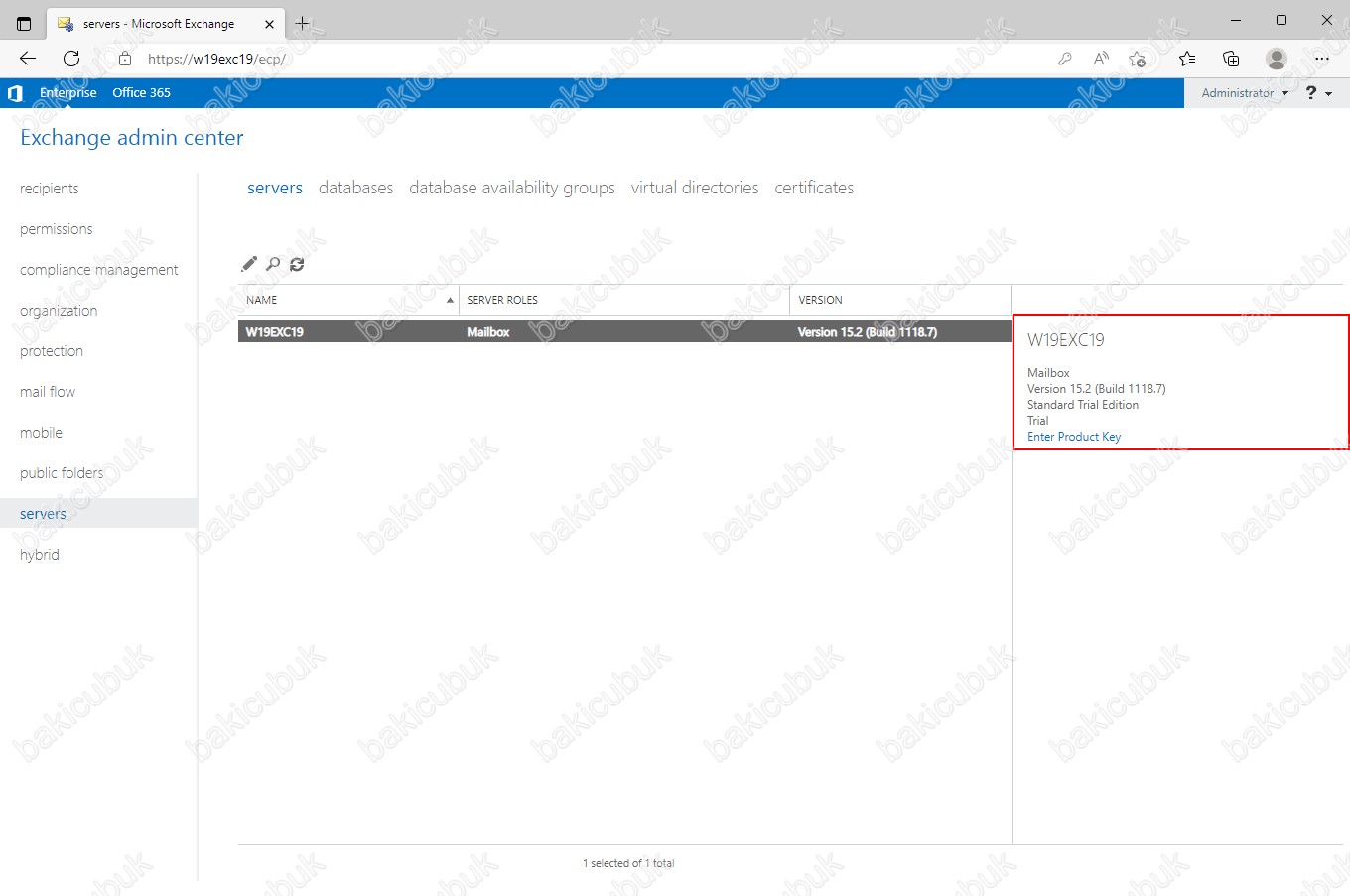
Task: Click the Version 15.2 (Build 1118.7) row cell
Action: coord(868,332)
